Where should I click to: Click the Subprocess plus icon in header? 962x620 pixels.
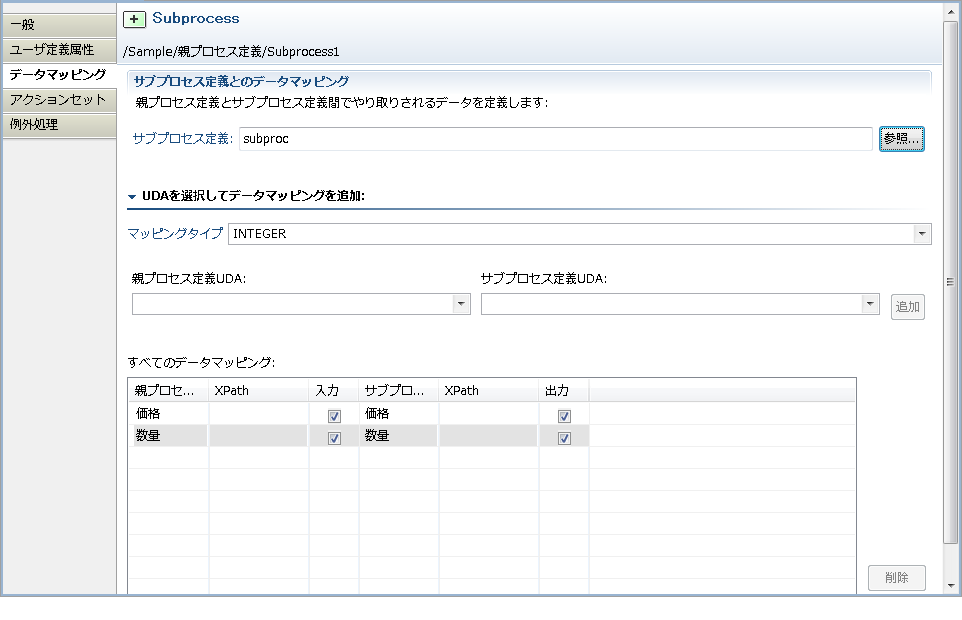[x=134, y=19]
